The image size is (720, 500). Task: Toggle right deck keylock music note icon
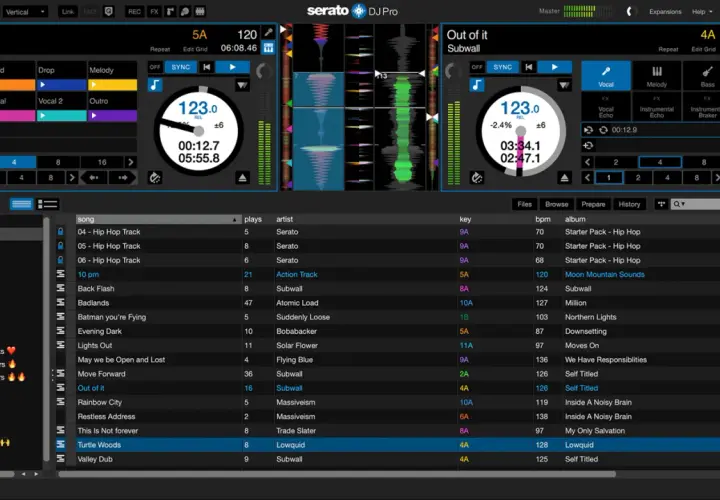point(477,84)
